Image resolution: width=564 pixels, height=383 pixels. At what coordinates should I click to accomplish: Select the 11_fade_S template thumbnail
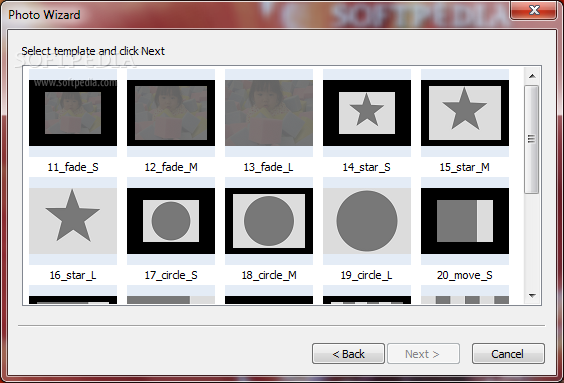[73, 113]
